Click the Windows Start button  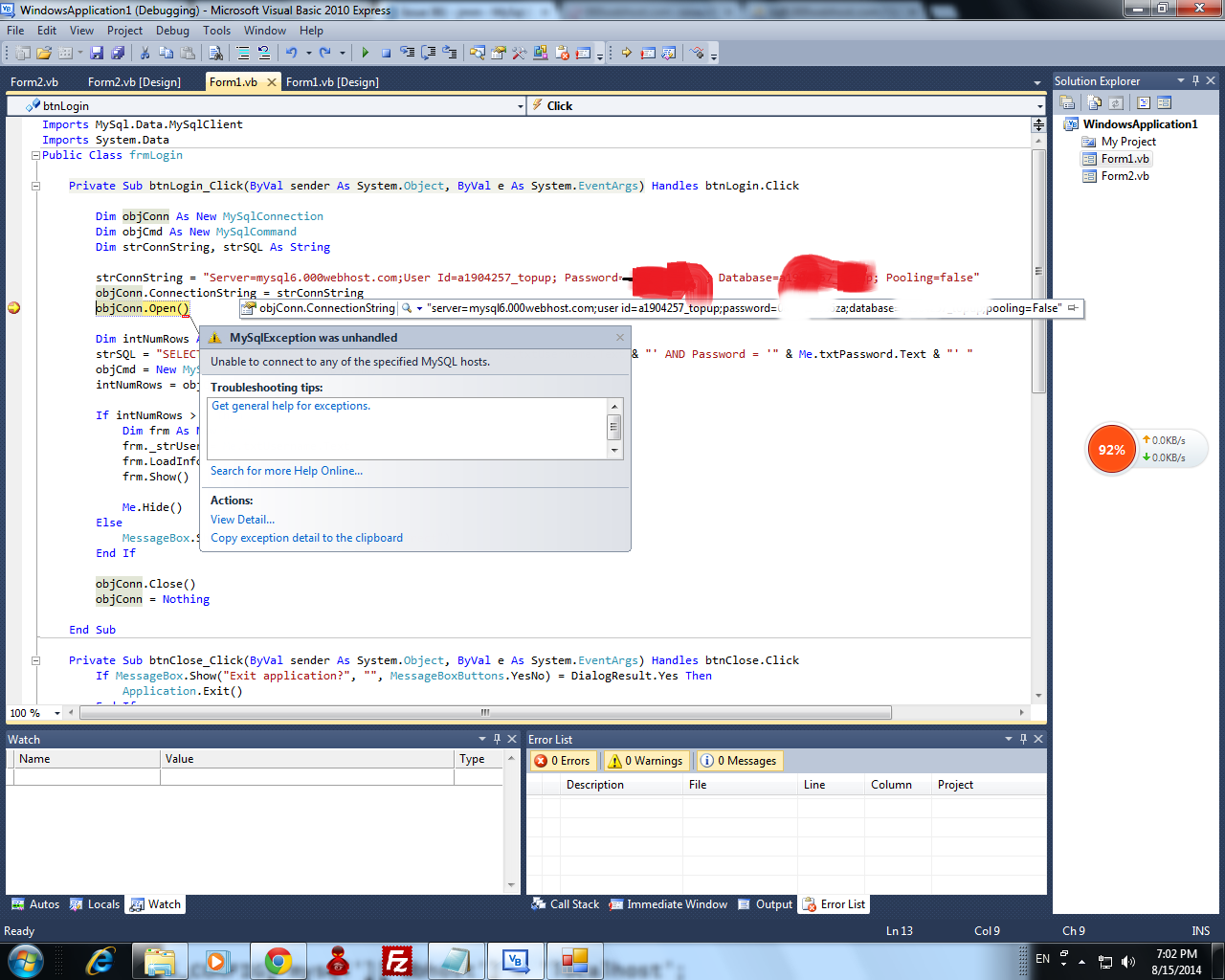pos(25,961)
